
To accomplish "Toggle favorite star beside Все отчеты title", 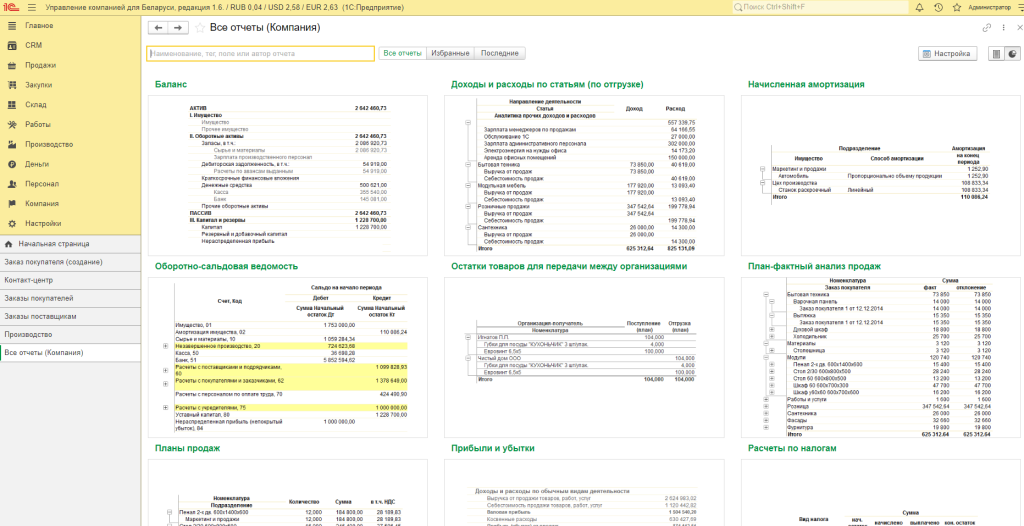I will click(200, 28).
